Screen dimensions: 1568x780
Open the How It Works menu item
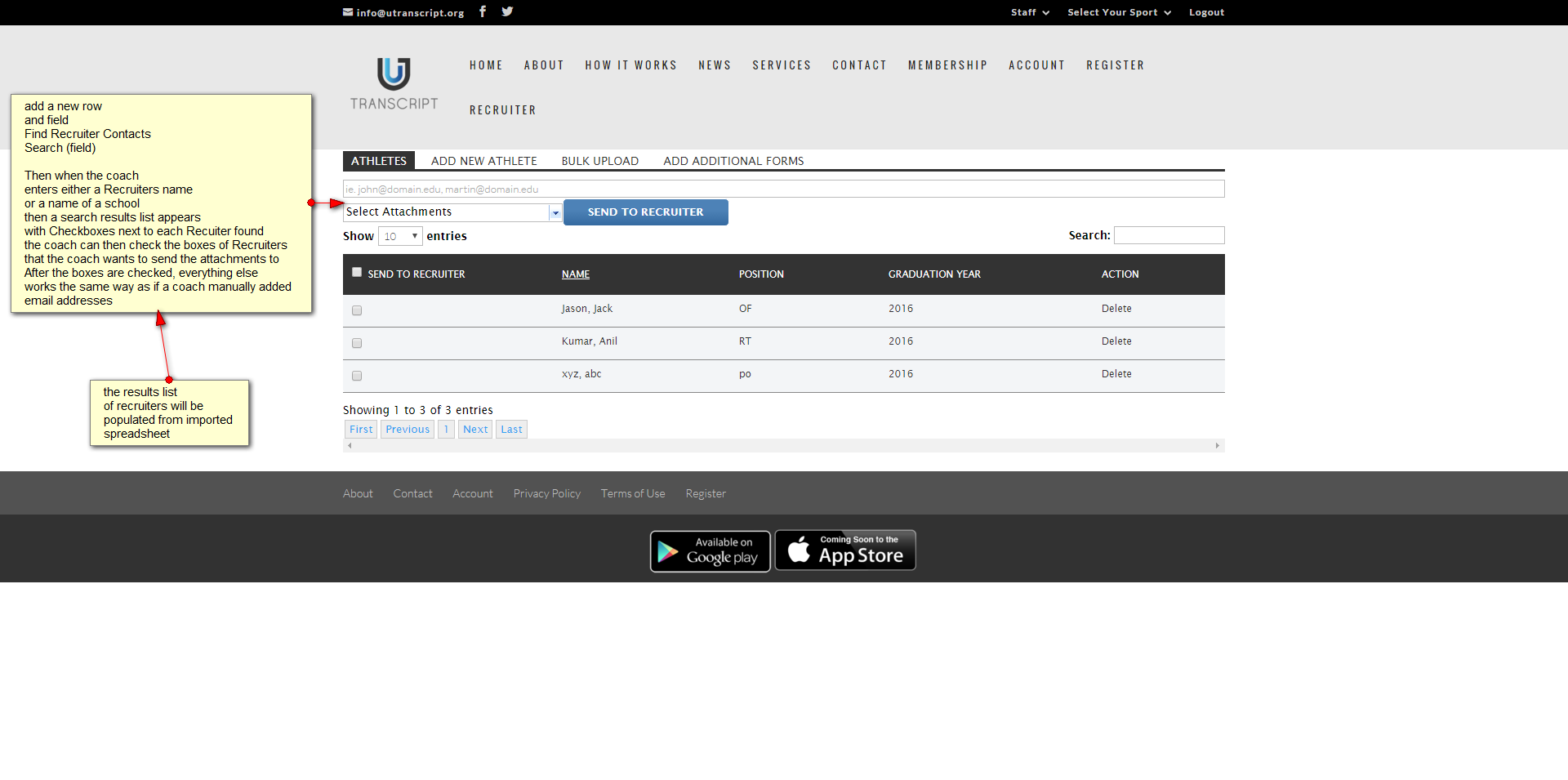[x=631, y=65]
